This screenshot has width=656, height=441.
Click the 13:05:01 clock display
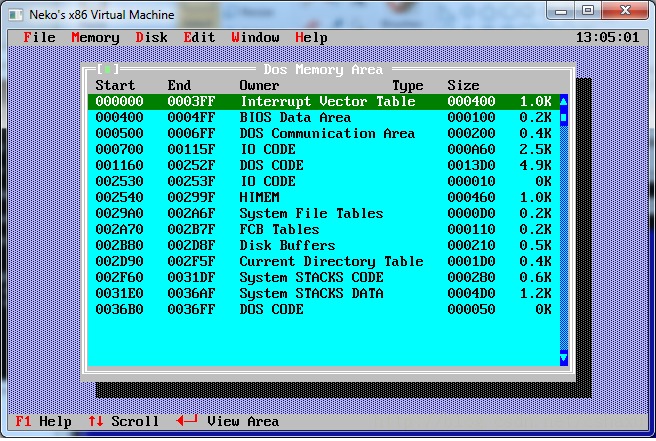(607, 37)
